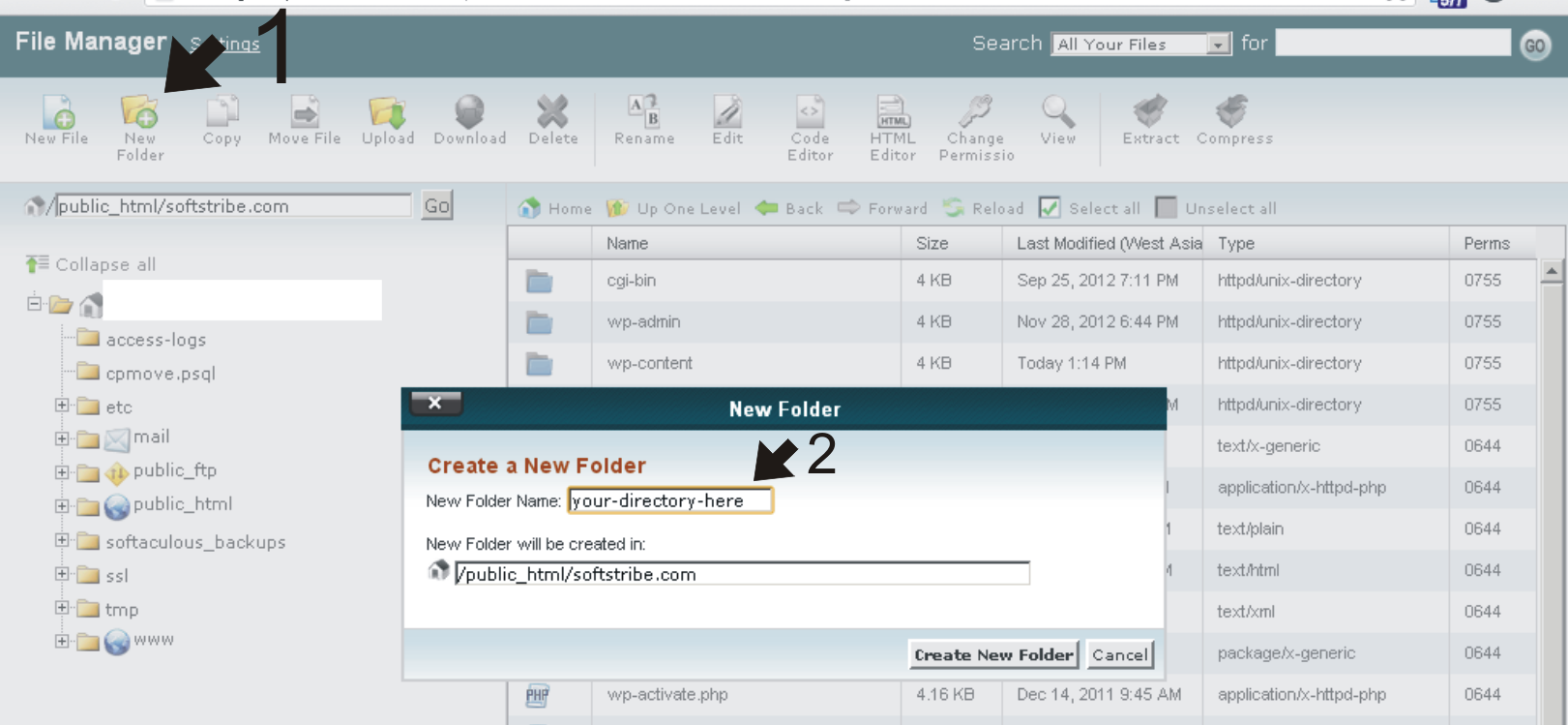Image resolution: width=1568 pixels, height=725 pixels.
Task: Expand the mail folder node
Action: 62,438
